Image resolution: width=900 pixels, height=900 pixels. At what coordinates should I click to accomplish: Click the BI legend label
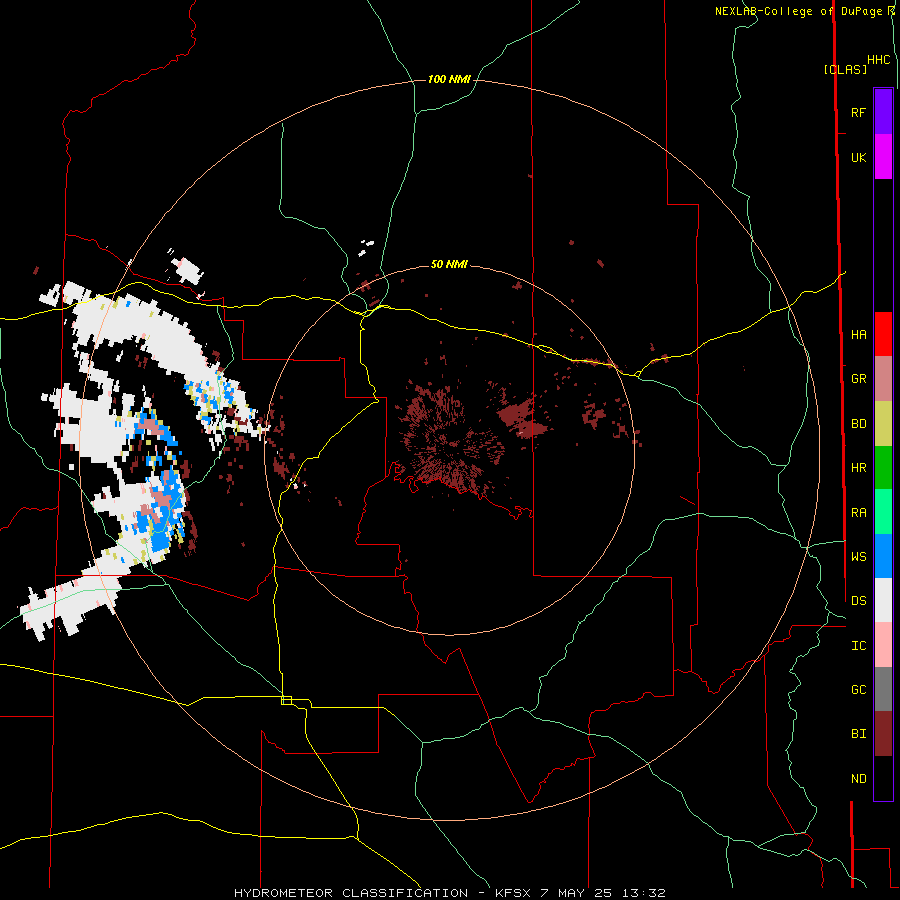tap(858, 734)
